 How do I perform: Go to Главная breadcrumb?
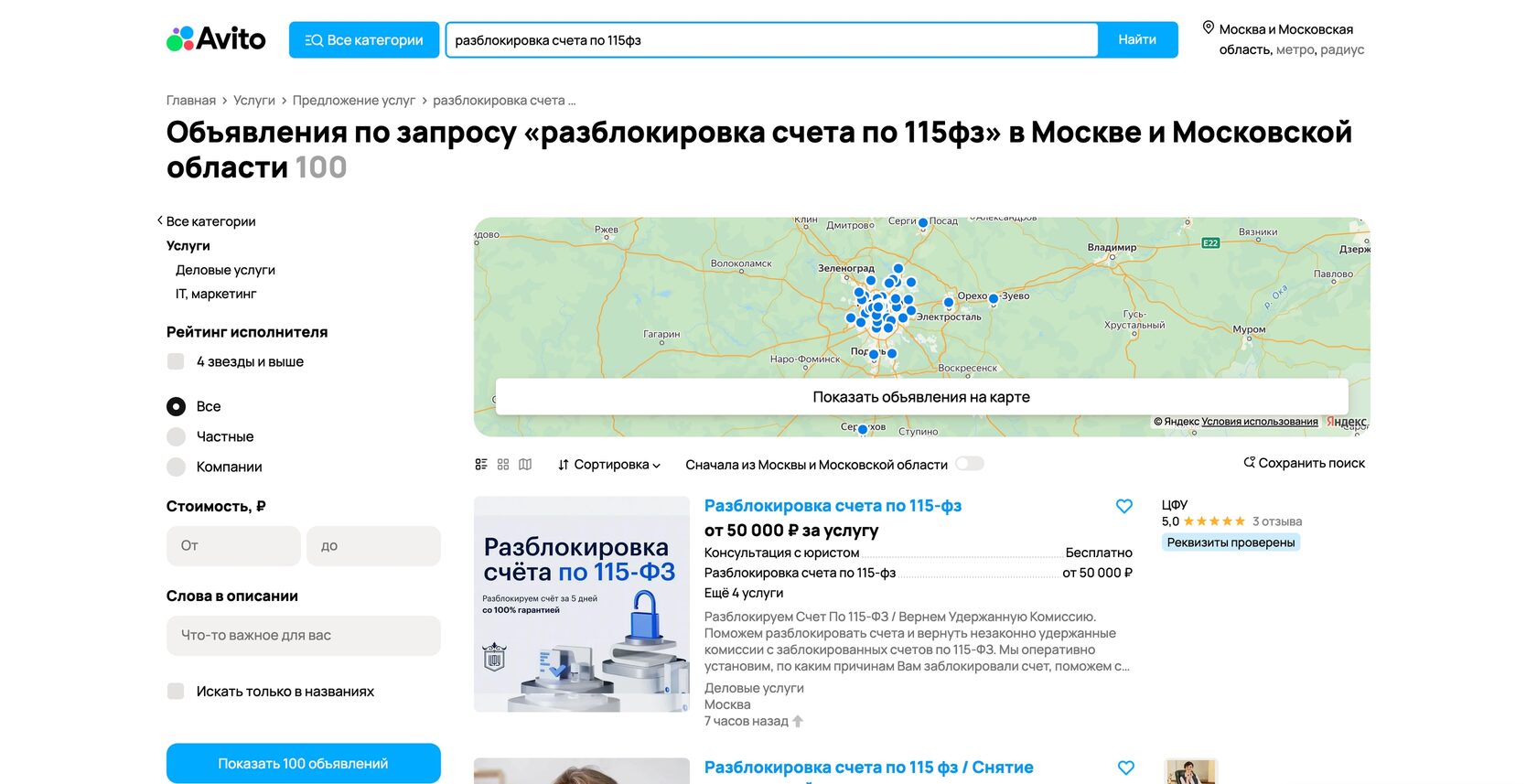(191, 101)
